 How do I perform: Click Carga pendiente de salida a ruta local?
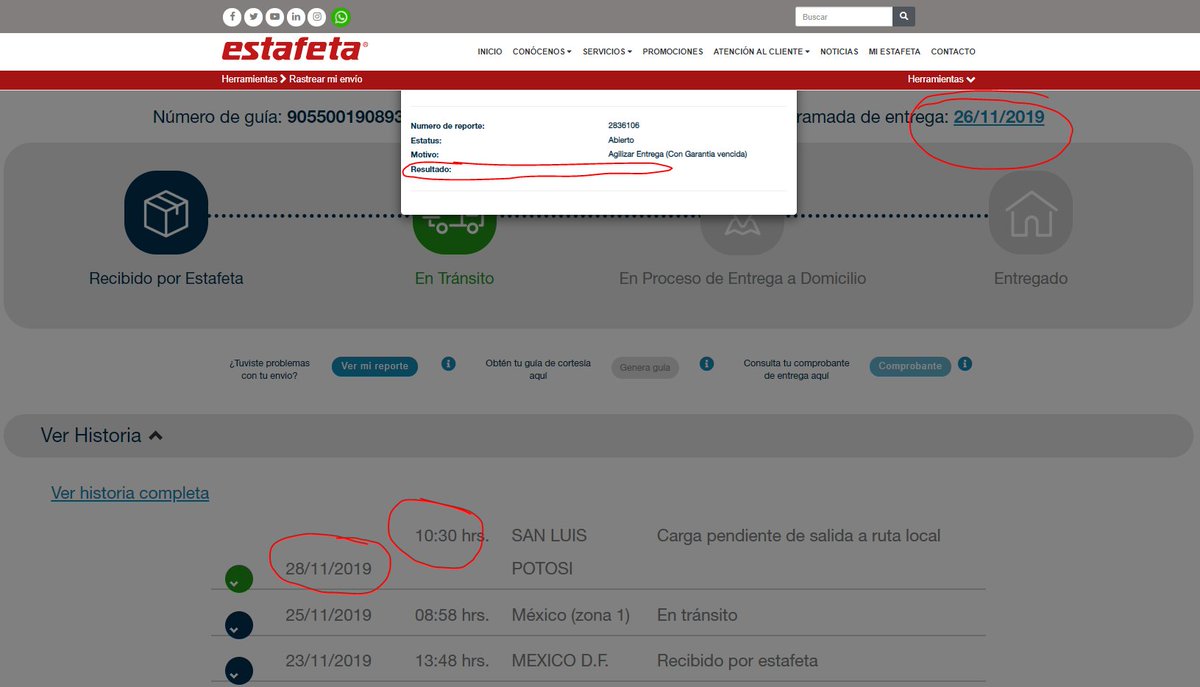tap(799, 536)
